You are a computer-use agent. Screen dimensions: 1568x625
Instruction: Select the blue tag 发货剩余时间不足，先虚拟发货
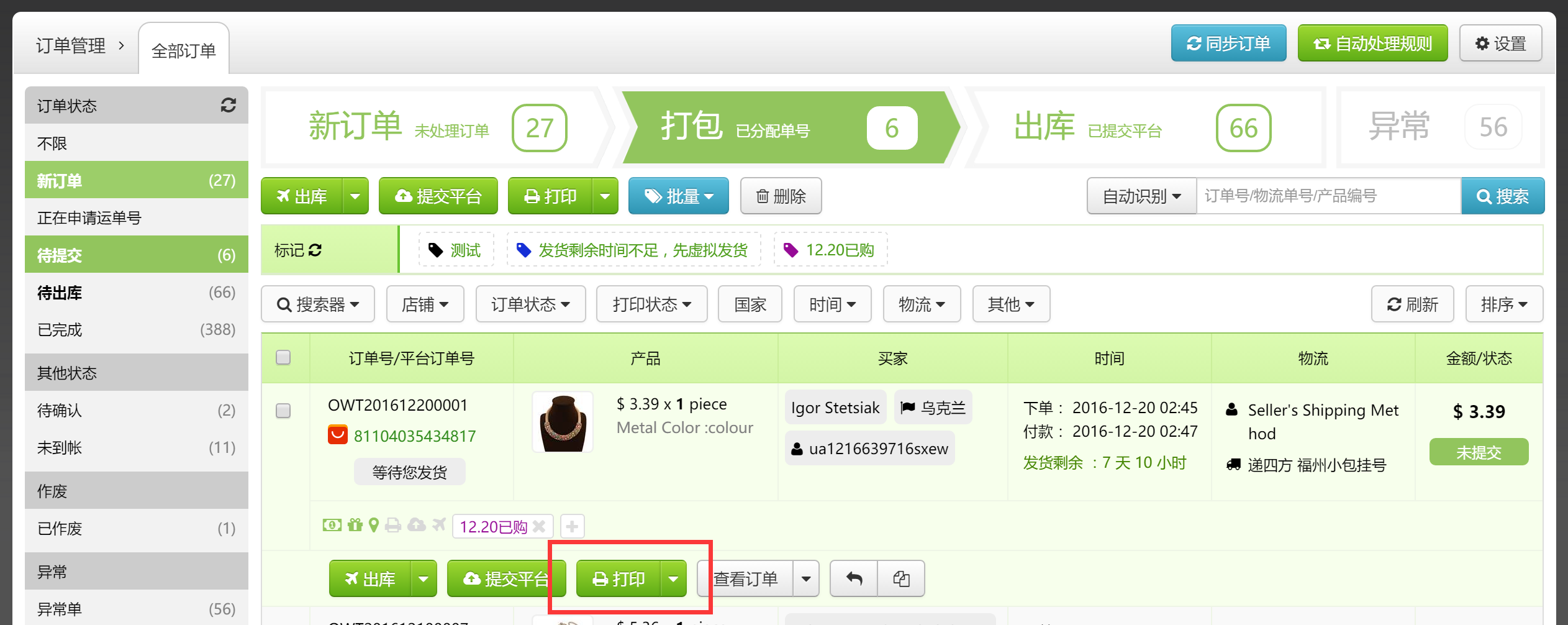pos(633,250)
